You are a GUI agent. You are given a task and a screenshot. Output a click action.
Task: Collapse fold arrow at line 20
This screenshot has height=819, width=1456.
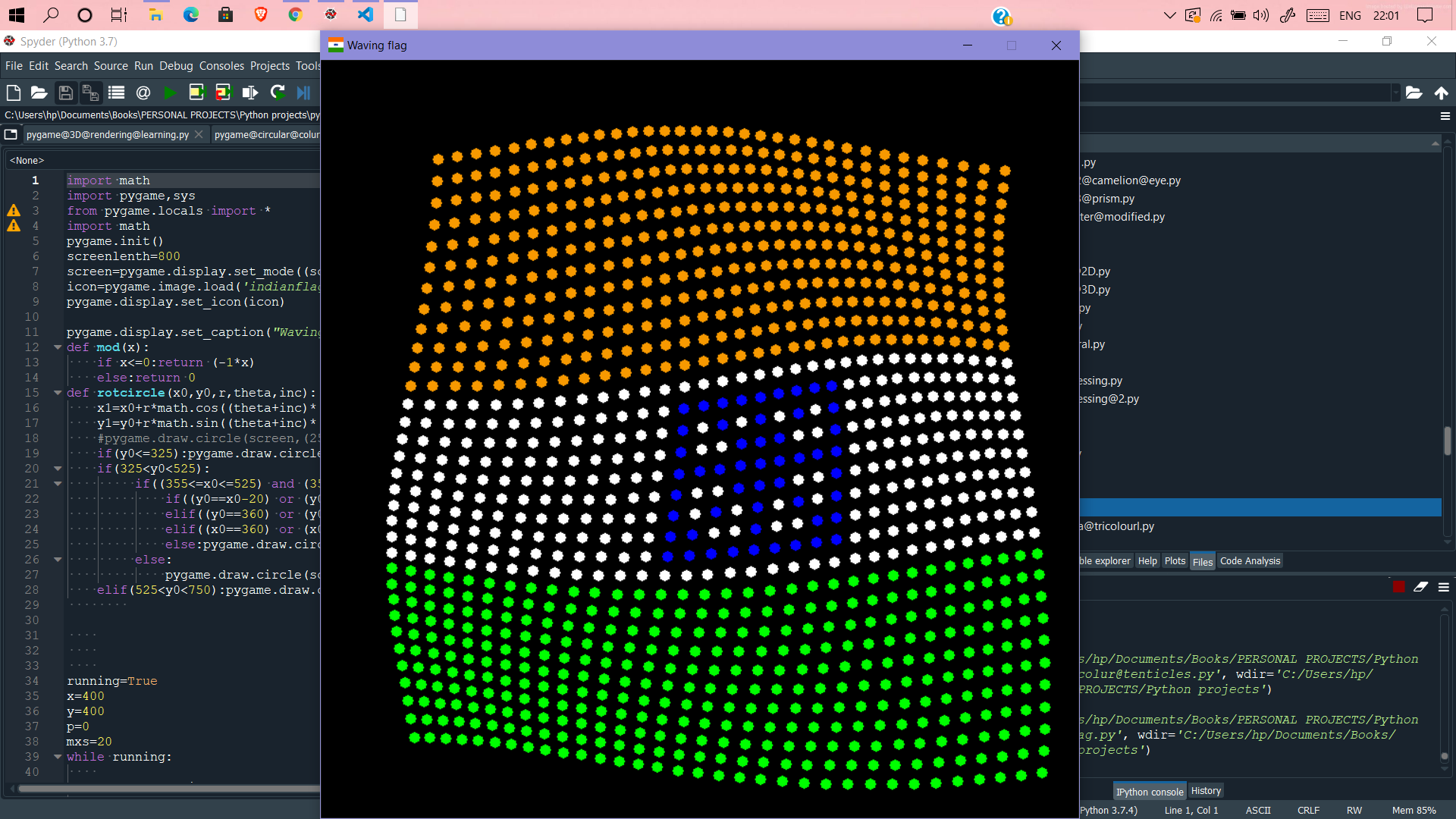click(x=58, y=469)
